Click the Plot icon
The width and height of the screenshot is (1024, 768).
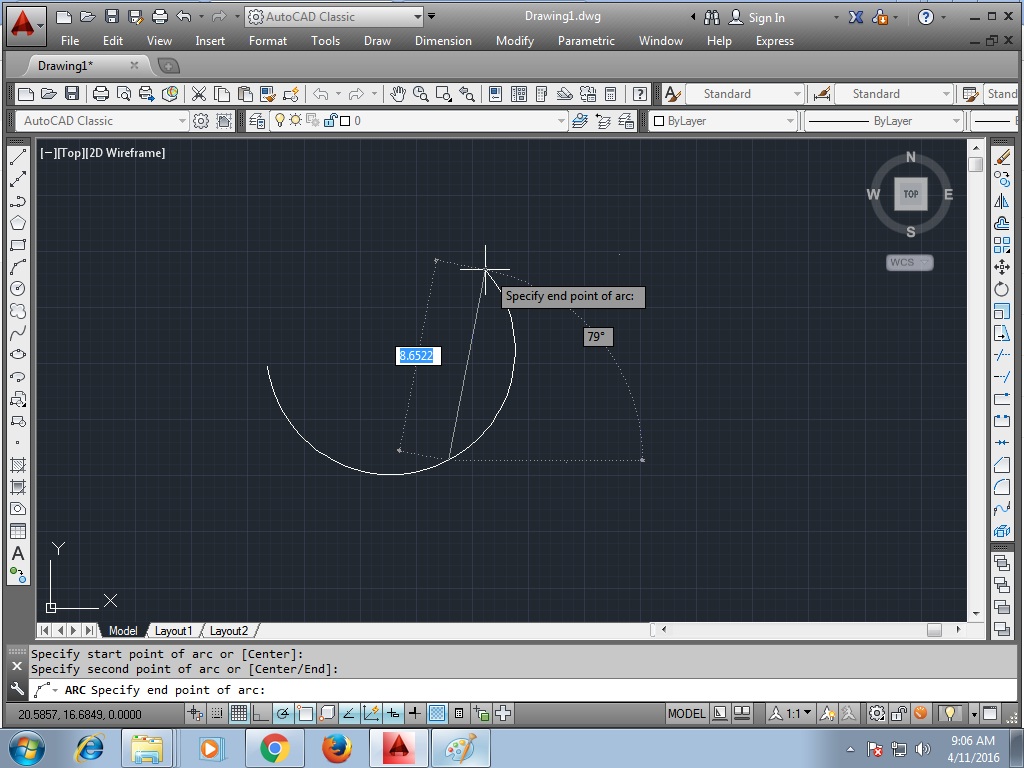coord(99,93)
